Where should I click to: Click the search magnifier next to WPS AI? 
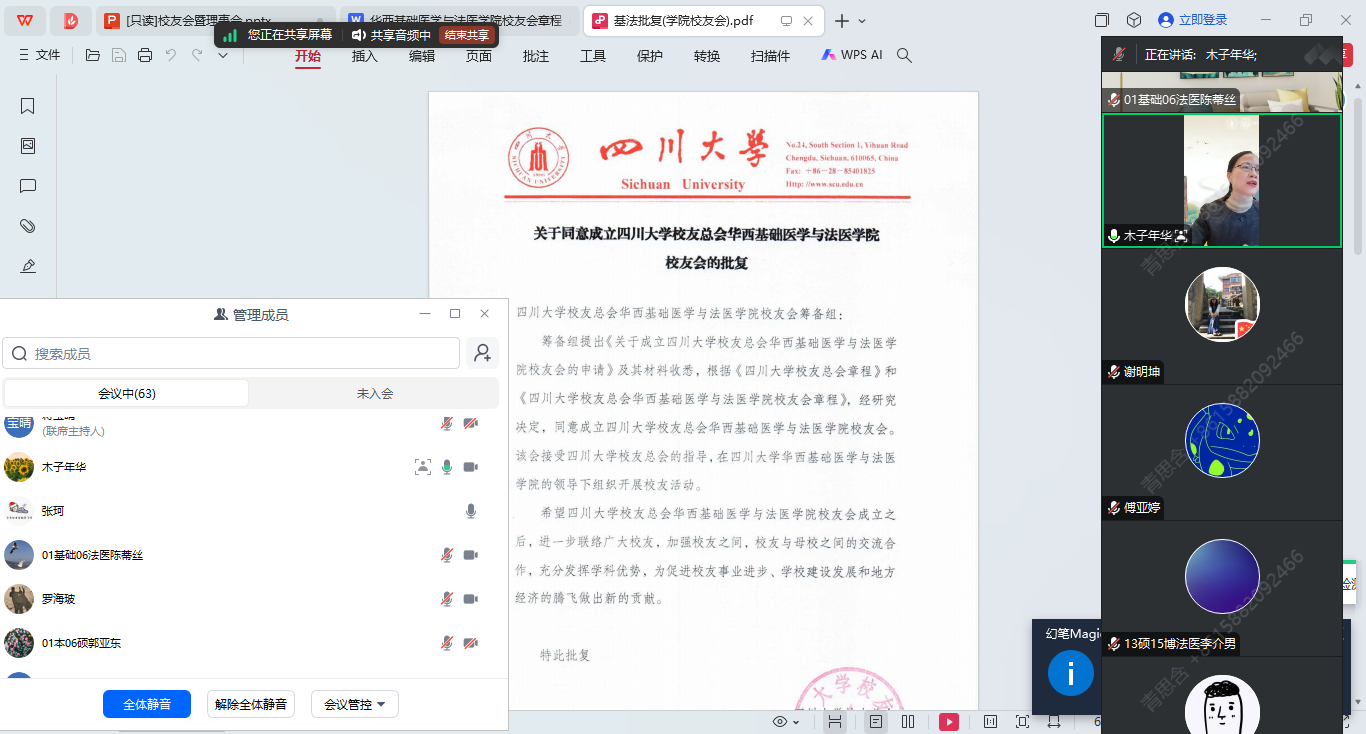coord(905,56)
